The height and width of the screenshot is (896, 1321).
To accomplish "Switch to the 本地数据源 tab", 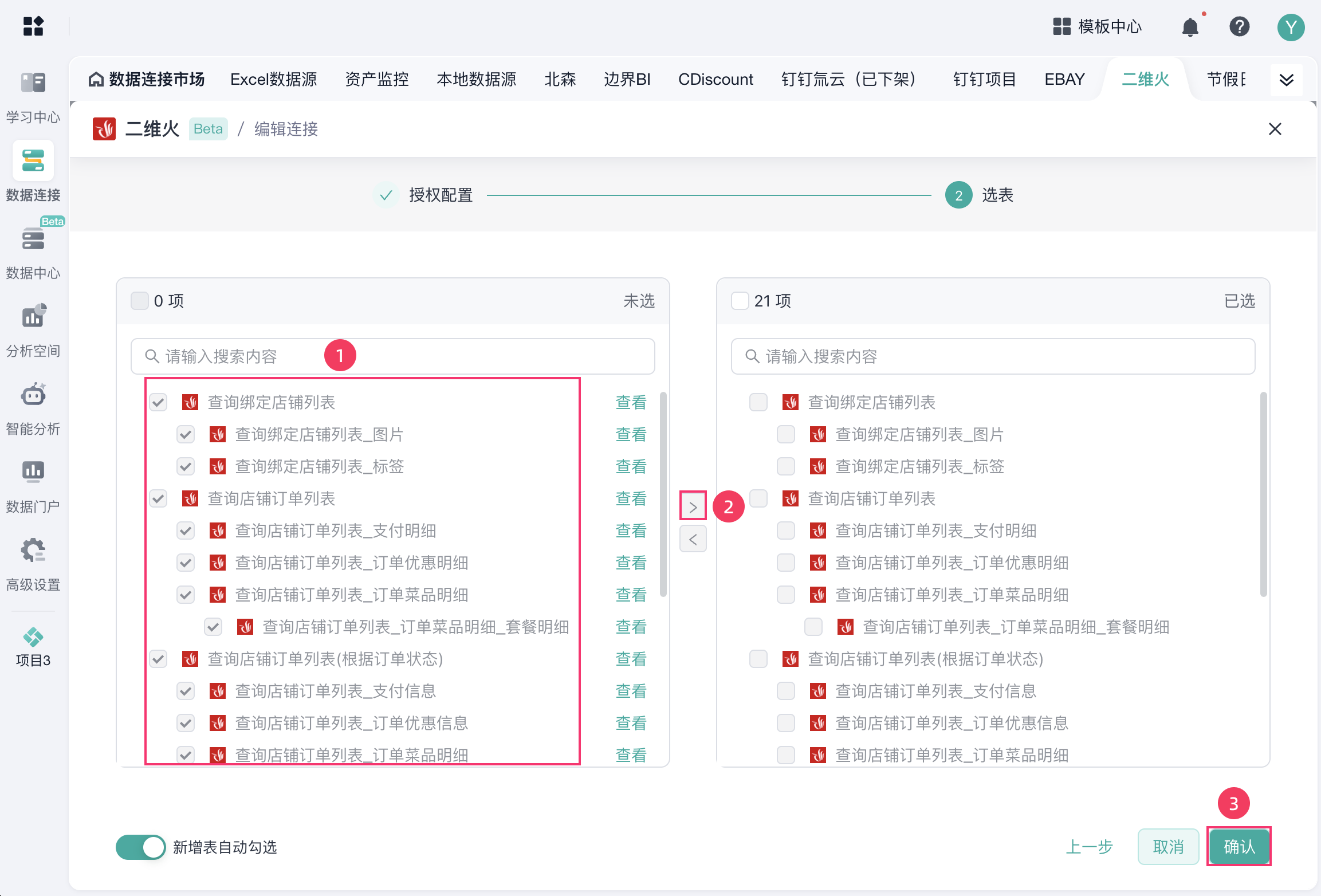I will (x=477, y=79).
